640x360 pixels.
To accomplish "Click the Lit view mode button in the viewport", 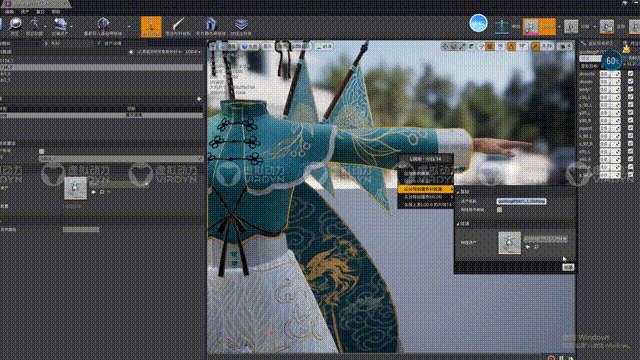I will (250, 46).
